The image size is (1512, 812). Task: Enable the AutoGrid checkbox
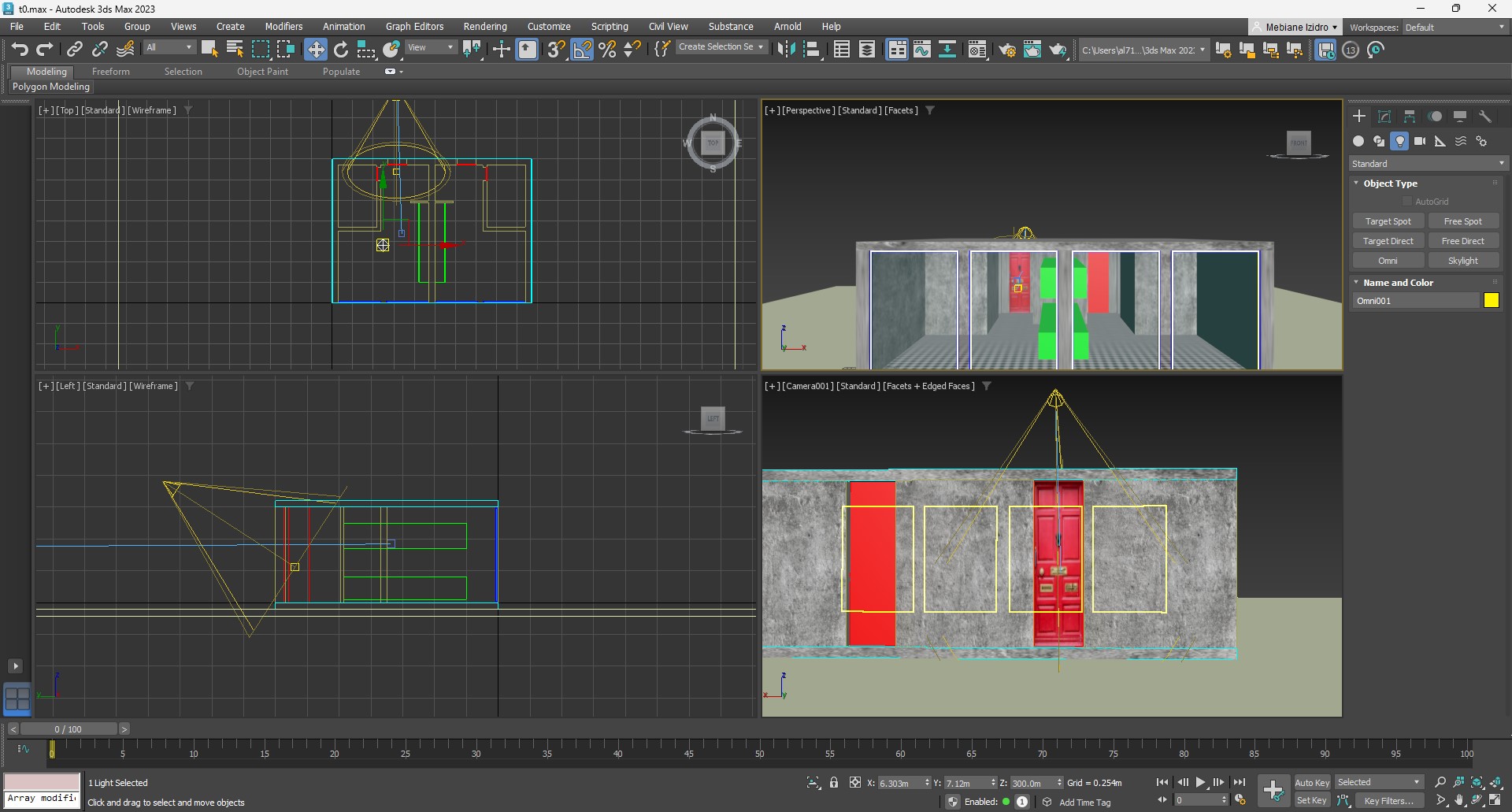1407,202
